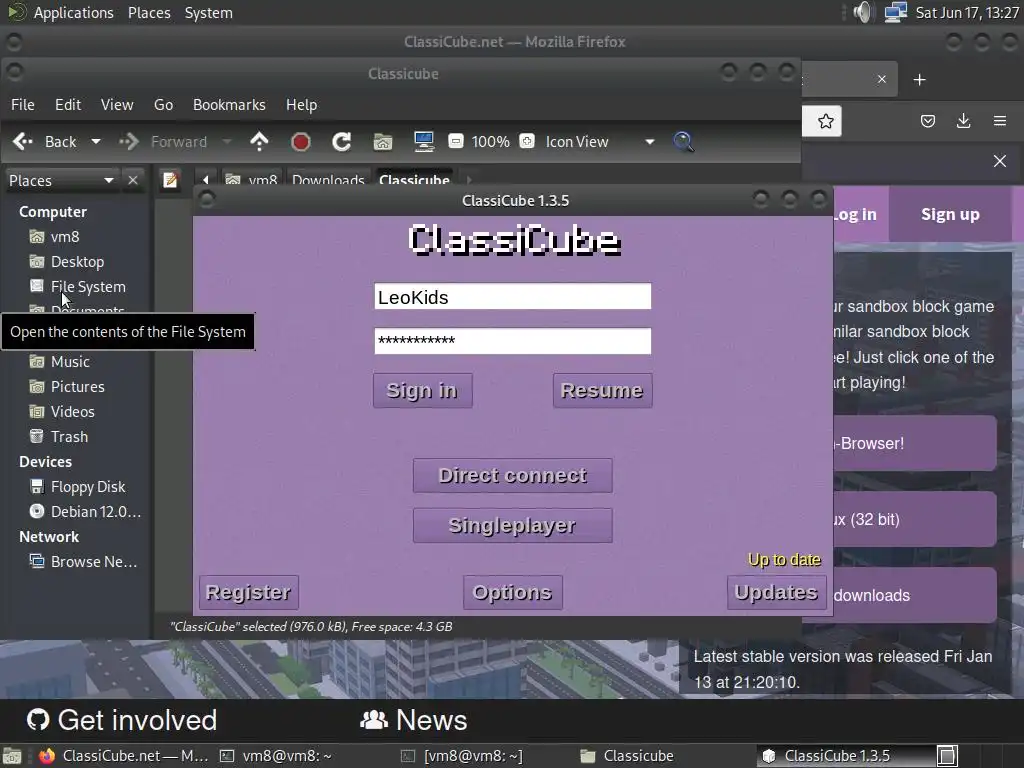Open the Applications menu in top panel
The width and height of the screenshot is (1024, 768).
pyautogui.click(x=73, y=13)
